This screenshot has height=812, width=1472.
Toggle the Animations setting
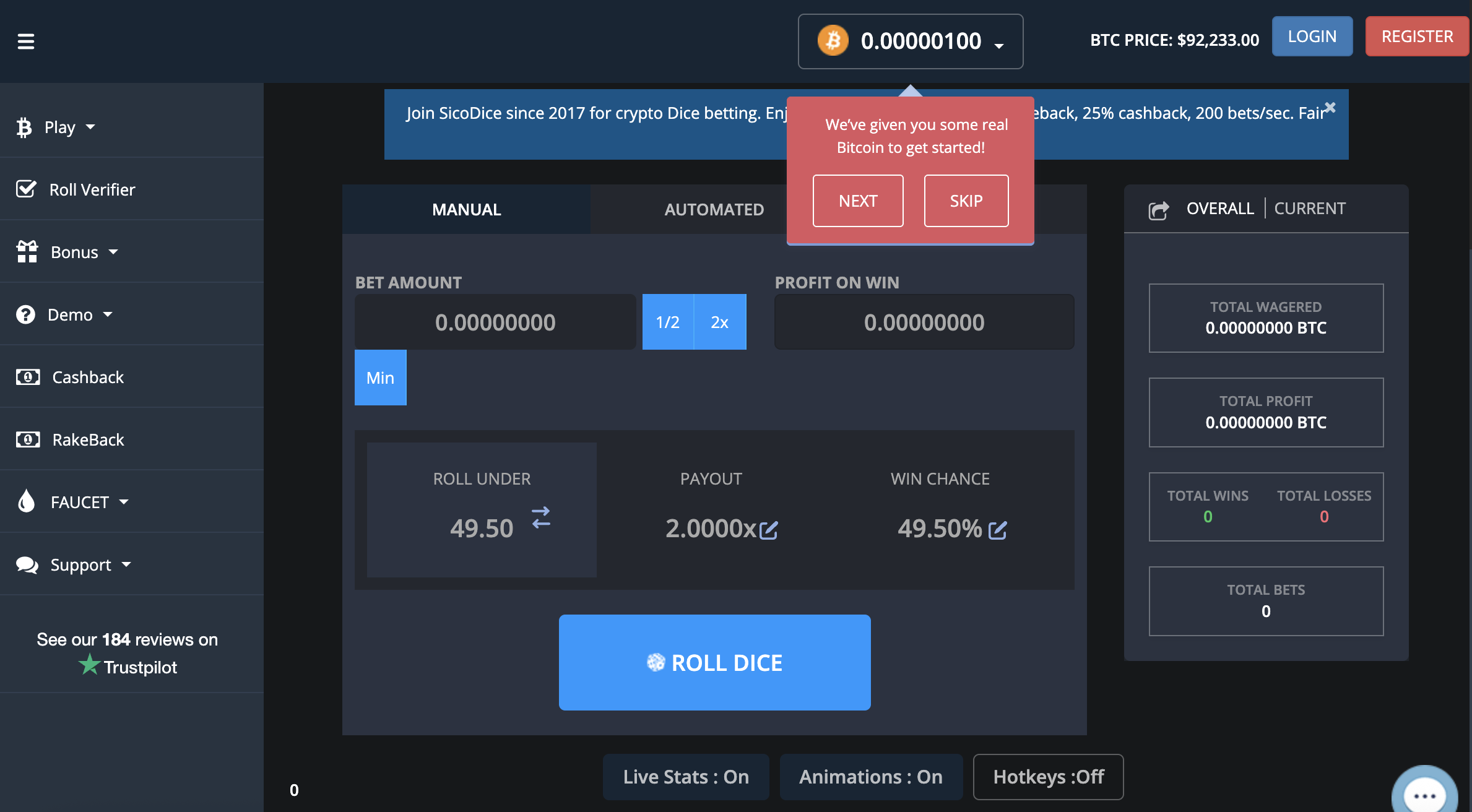click(x=870, y=777)
